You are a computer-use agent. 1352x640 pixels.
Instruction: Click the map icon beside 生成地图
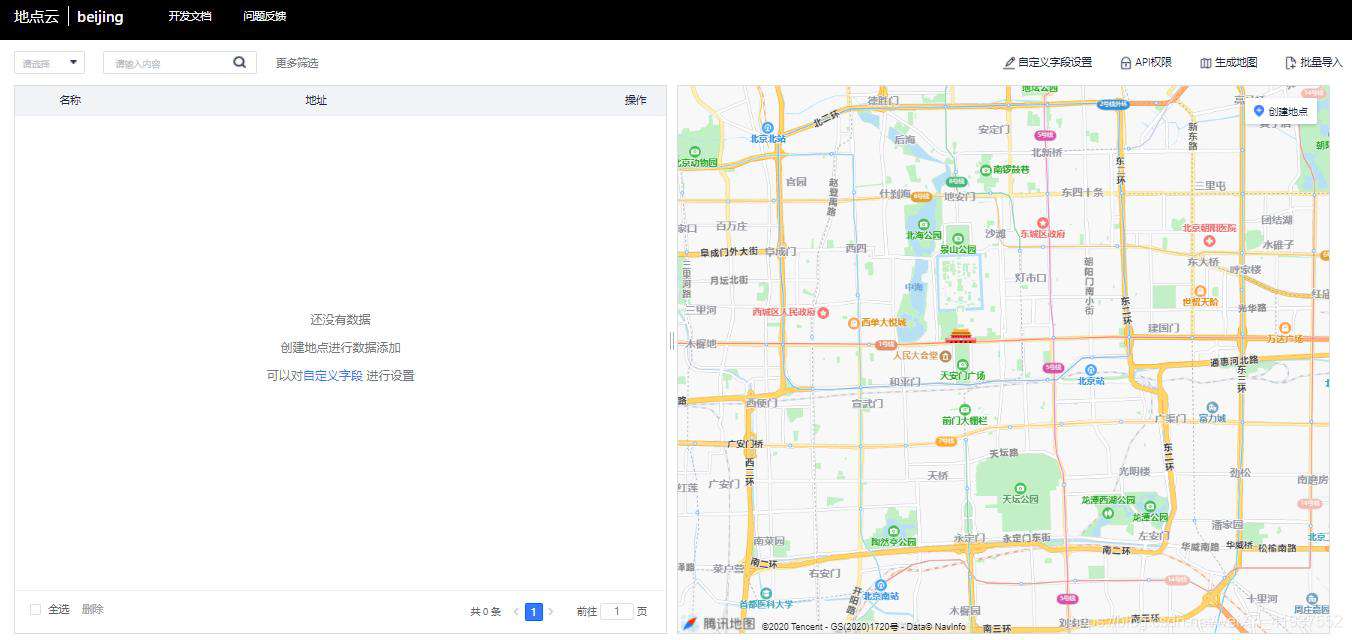[1206, 63]
